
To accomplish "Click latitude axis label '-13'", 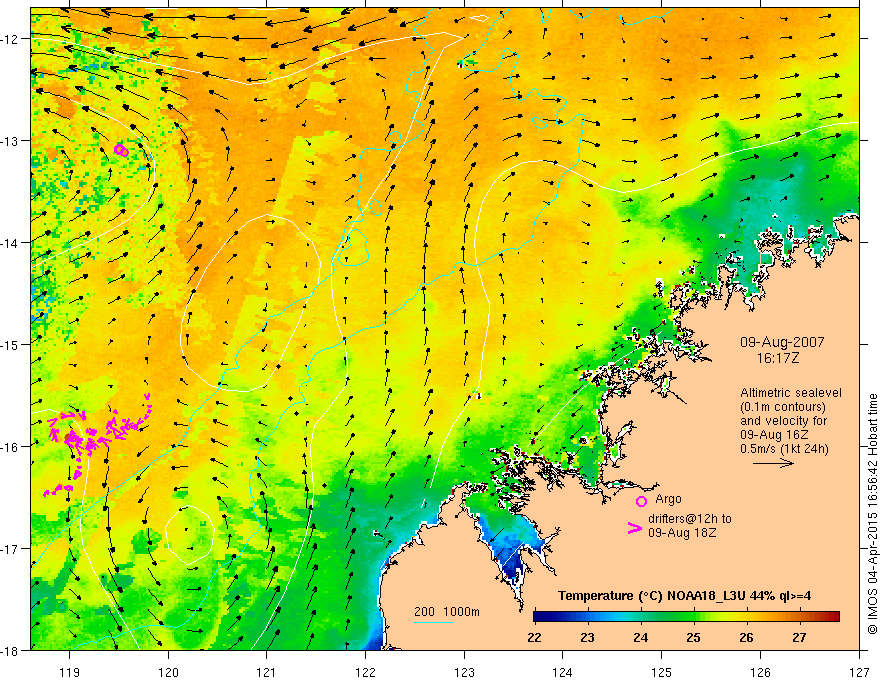I will pos(11,141).
